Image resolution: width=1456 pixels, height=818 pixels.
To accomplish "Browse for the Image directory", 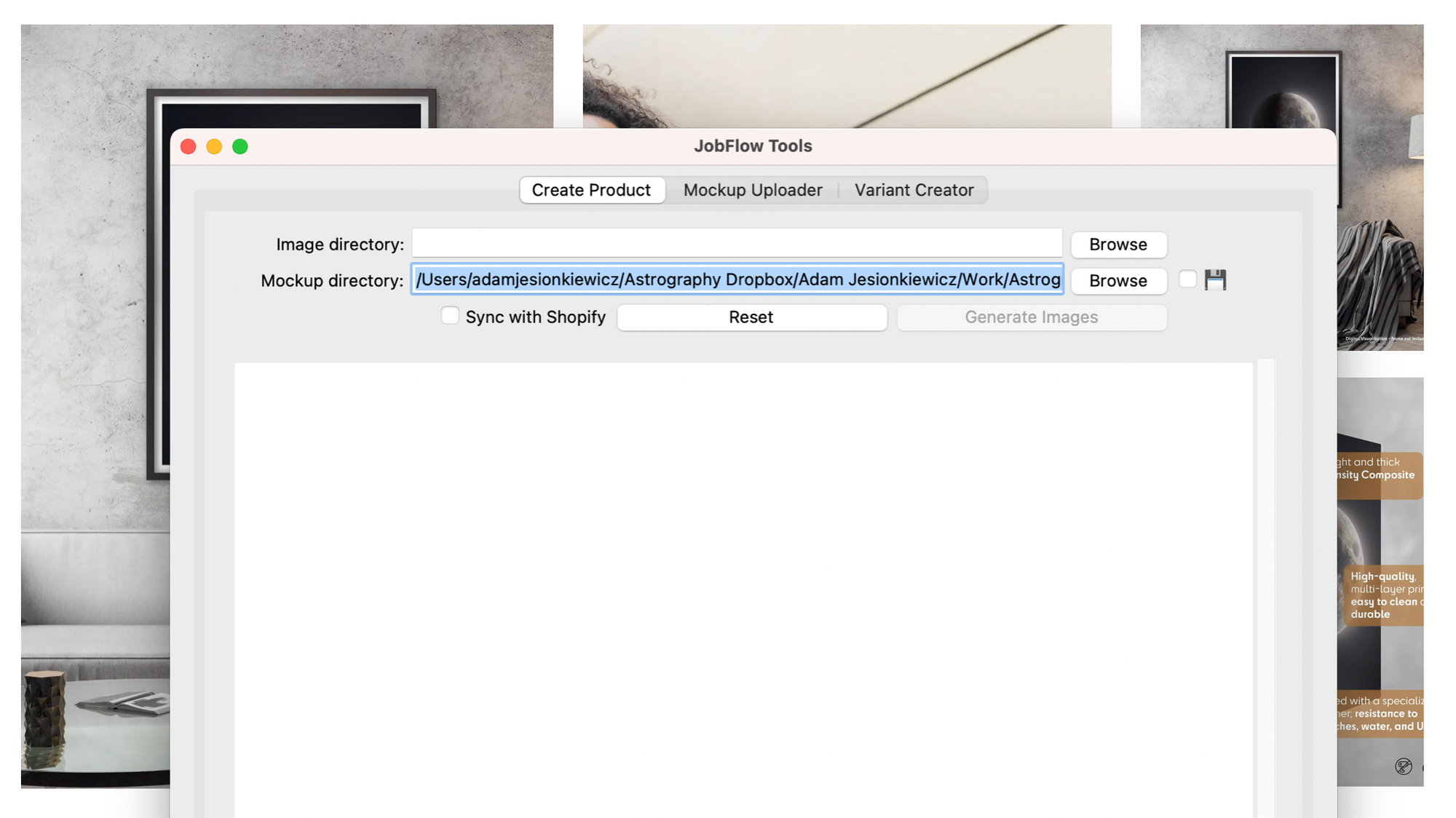I will coord(1118,245).
